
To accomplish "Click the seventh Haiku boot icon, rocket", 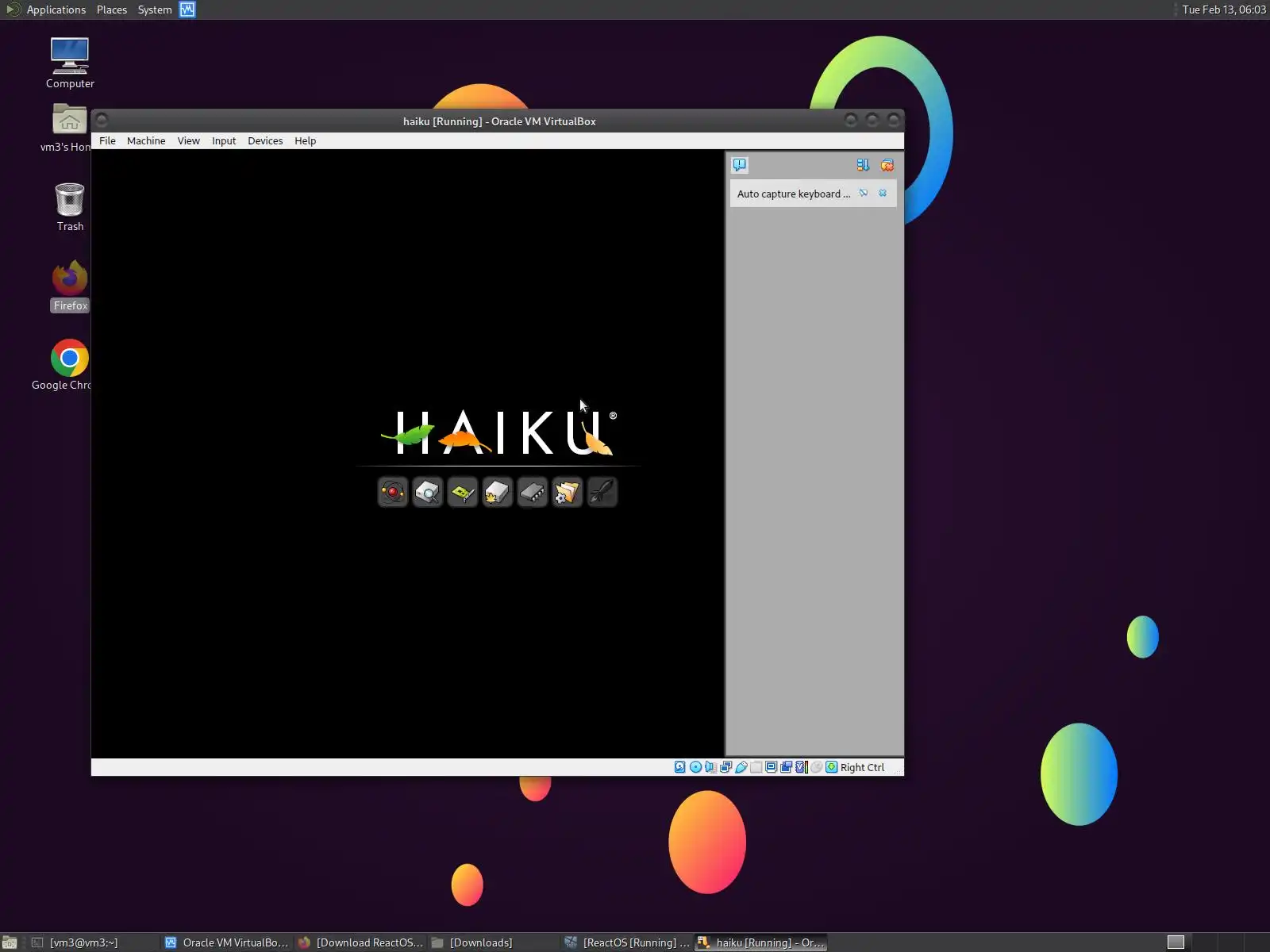I will pos(602,493).
